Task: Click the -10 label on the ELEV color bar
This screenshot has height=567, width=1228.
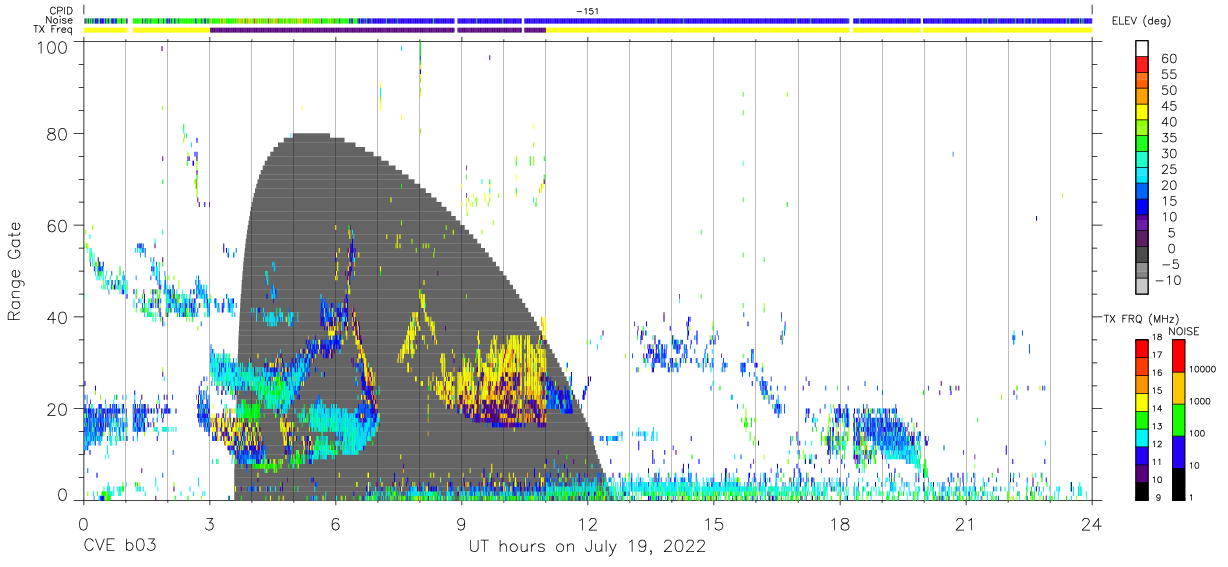Action: tap(1166, 281)
